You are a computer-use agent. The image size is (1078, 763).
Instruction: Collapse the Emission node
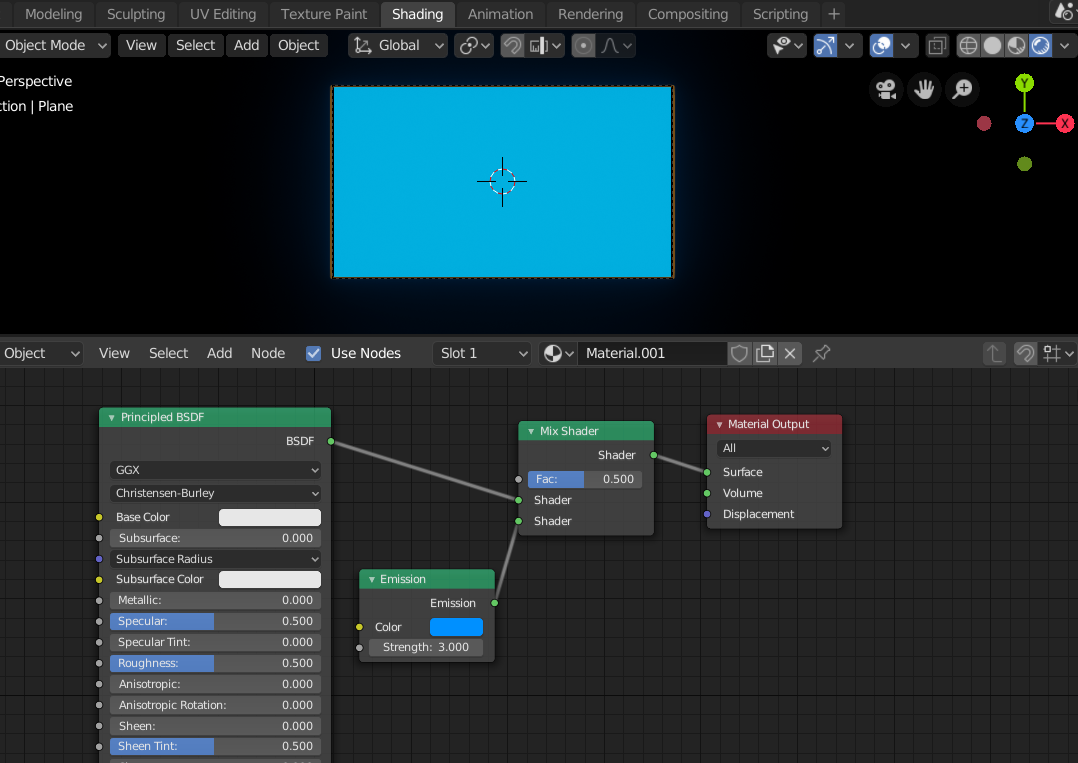[371, 579]
